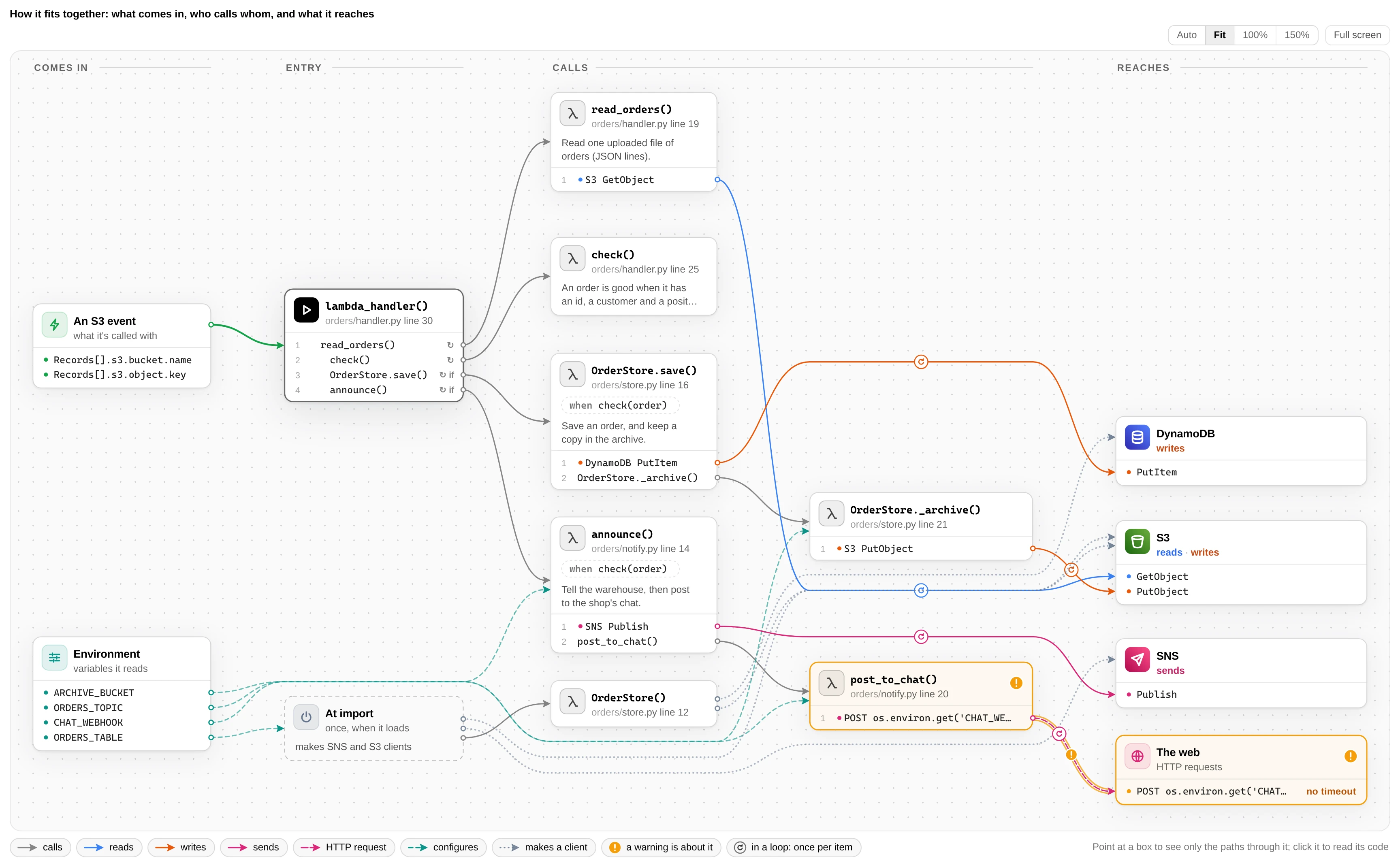Click the lambda icon on OrderStore._archive()
Screen dimensions: 1400x867
coord(831,514)
